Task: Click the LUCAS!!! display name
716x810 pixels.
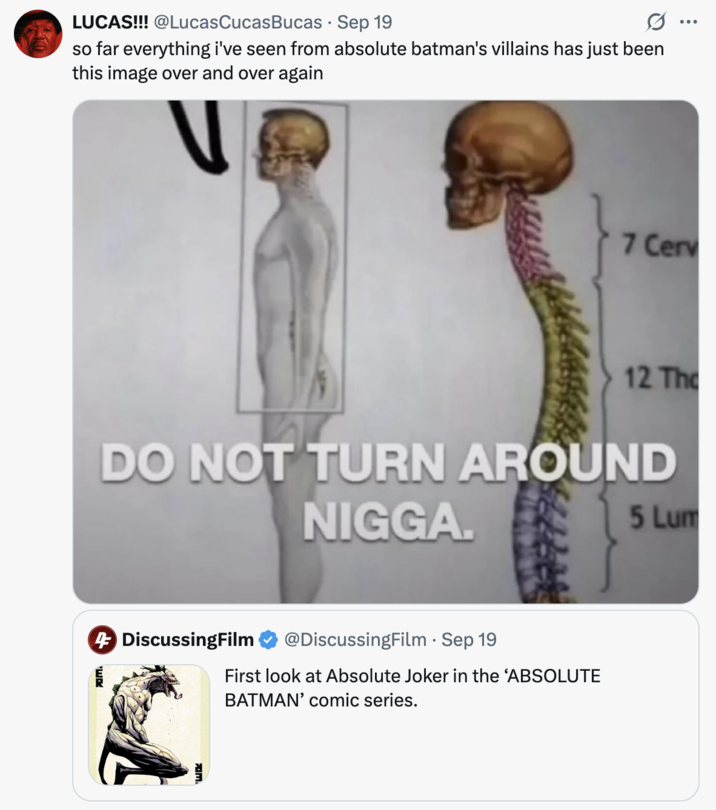Action: click(x=112, y=21)
